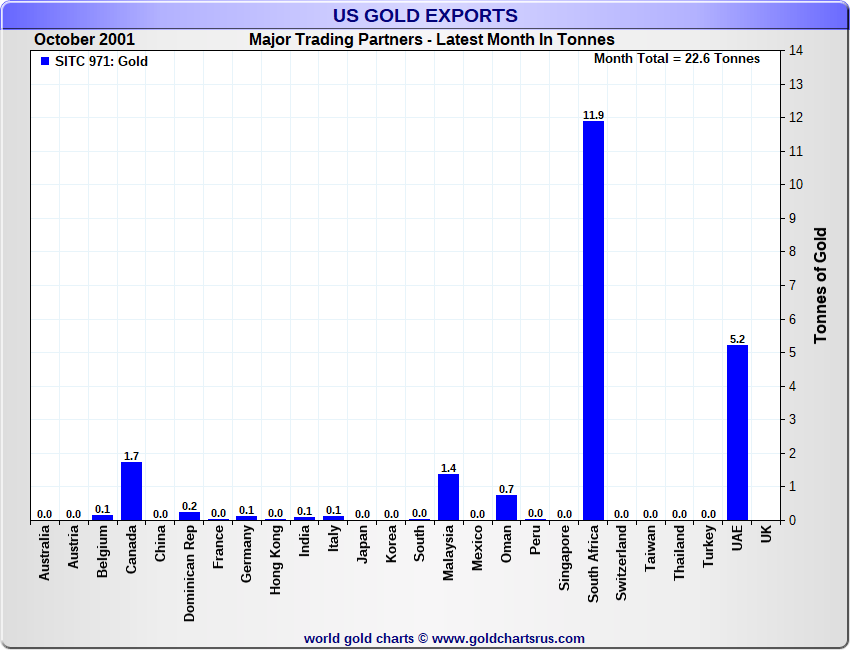
Task: Click the 'Austria' axis label
Action: click(73, 546)
